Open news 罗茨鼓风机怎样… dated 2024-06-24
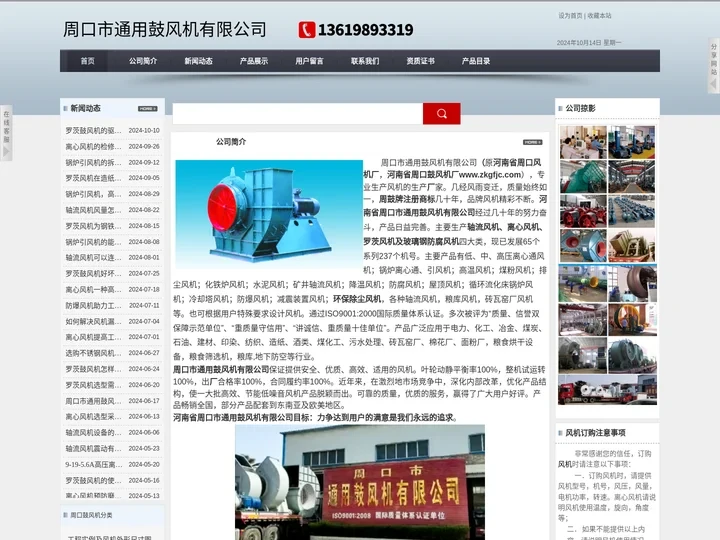720x540 pixels. (x=93, y=369)
